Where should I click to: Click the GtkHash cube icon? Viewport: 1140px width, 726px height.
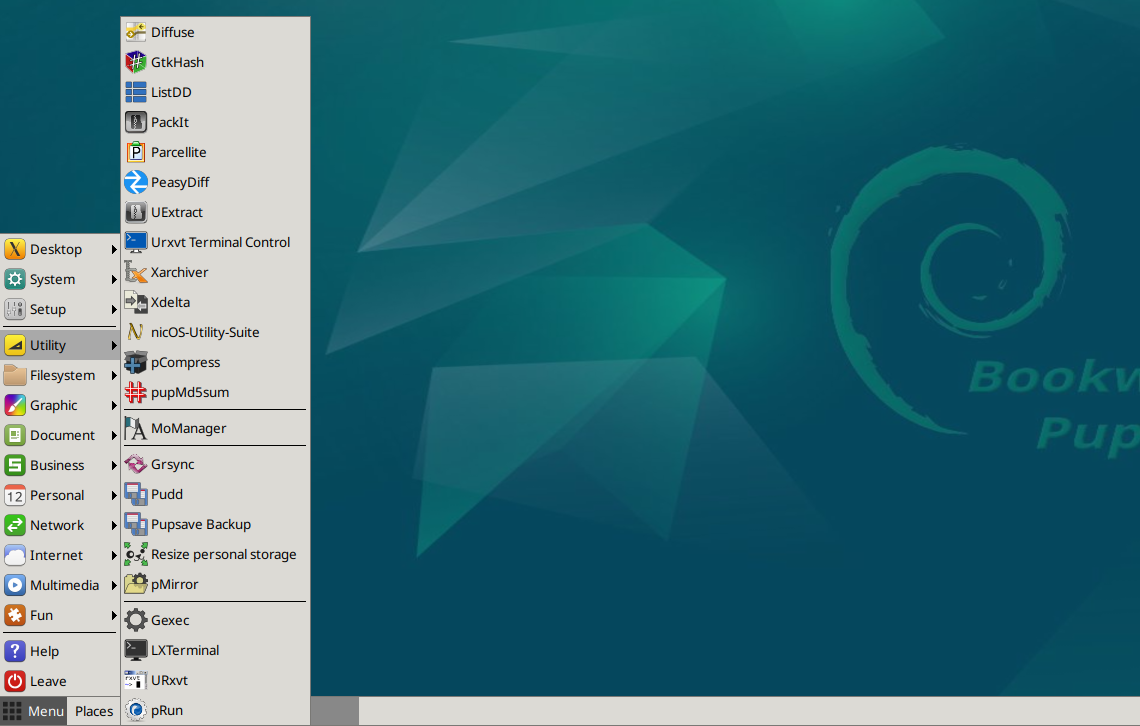tap(136, 62)
